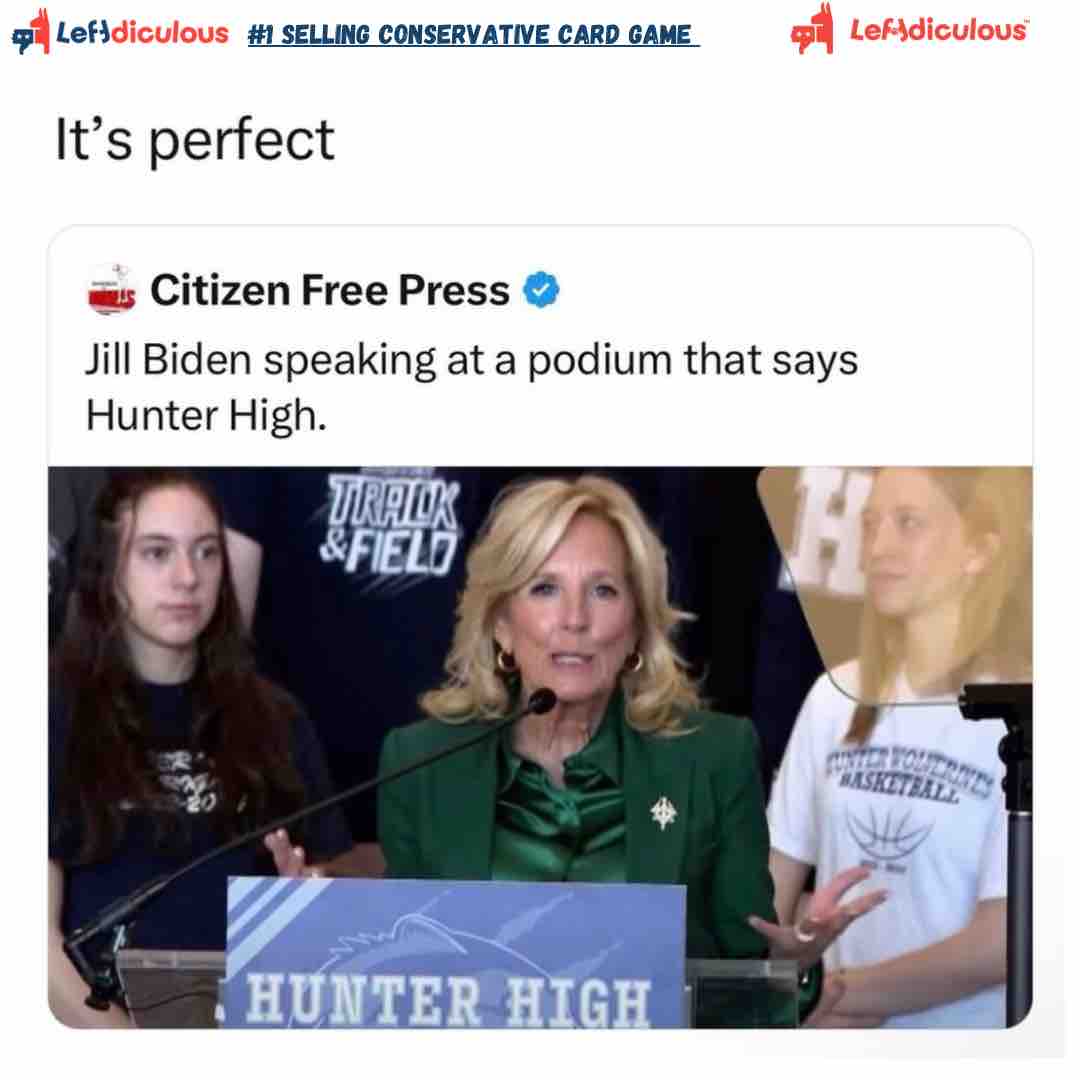Open the Citizen Free Press profile avatar
Screen dimensions: 1080x1080
click(112, 289)
